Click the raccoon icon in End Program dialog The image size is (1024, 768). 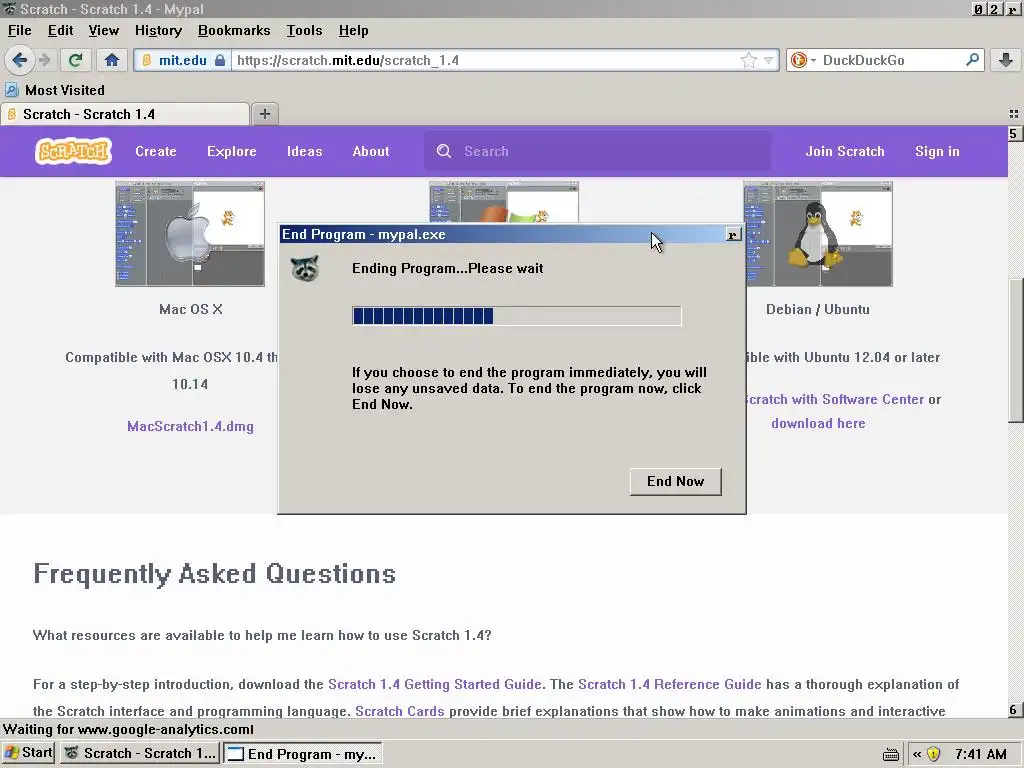coord(305,268)
